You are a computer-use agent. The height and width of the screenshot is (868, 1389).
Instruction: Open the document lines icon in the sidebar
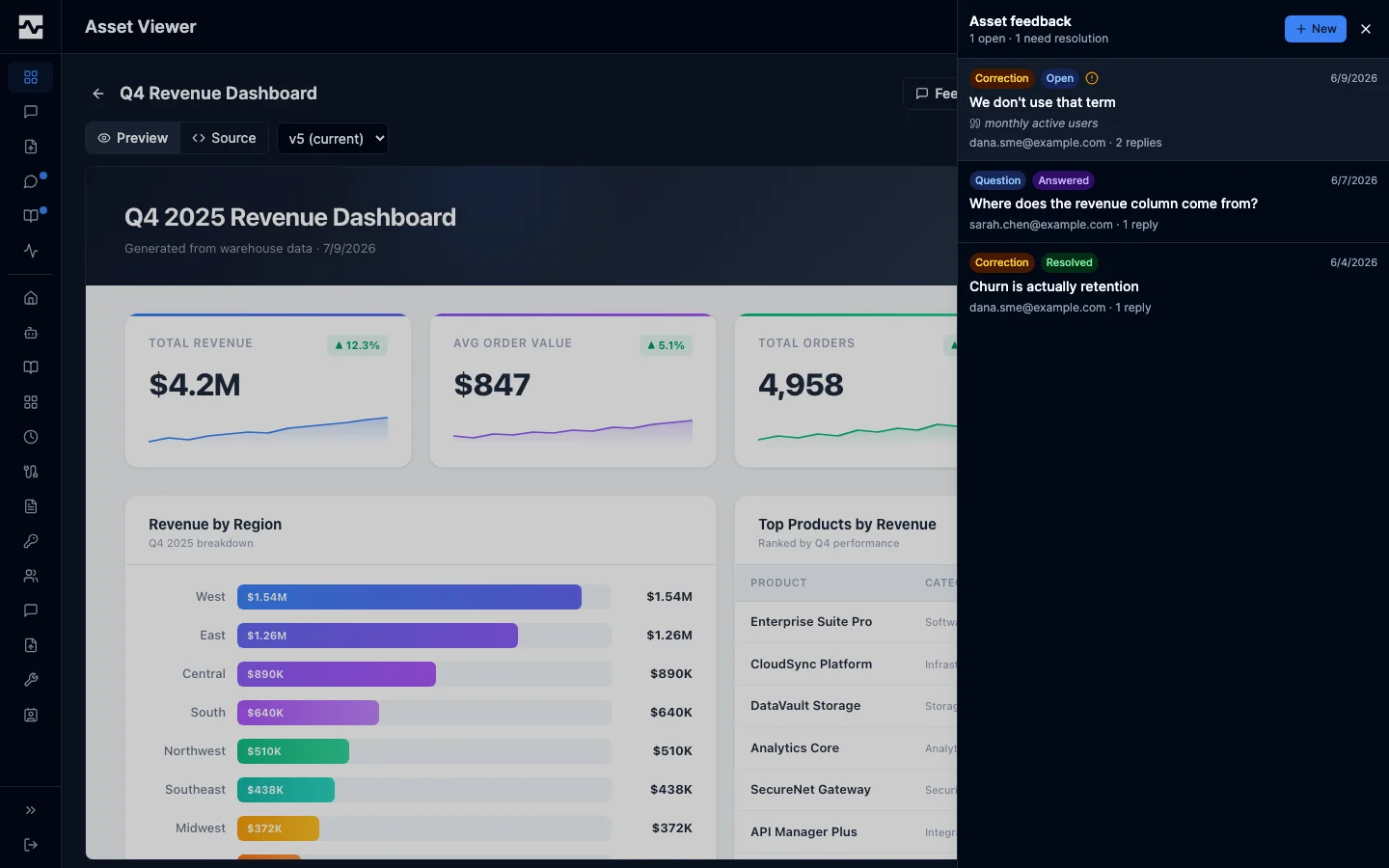(x=31, y=506)
